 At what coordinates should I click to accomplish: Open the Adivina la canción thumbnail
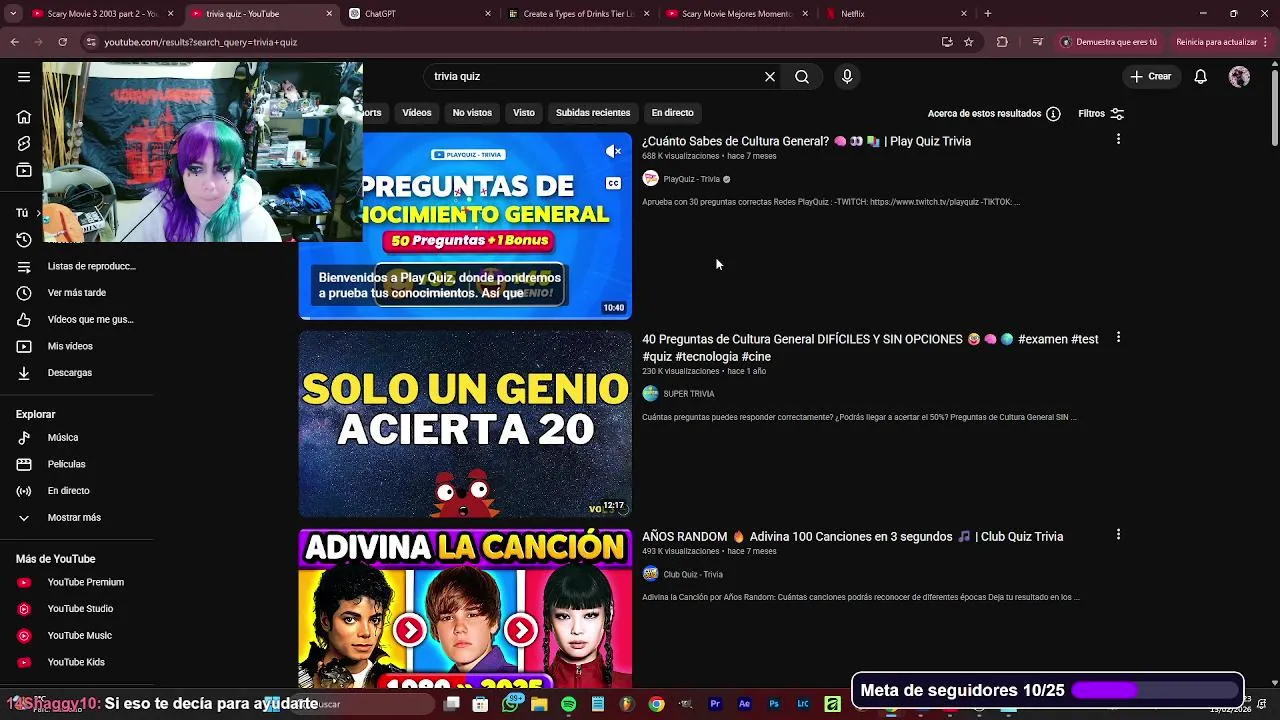point(465,608)
